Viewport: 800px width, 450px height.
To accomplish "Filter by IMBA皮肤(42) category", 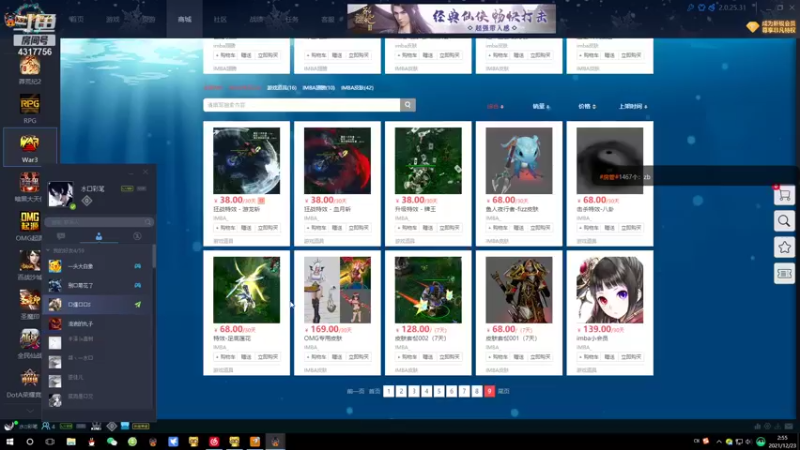I will coord(357,88).
